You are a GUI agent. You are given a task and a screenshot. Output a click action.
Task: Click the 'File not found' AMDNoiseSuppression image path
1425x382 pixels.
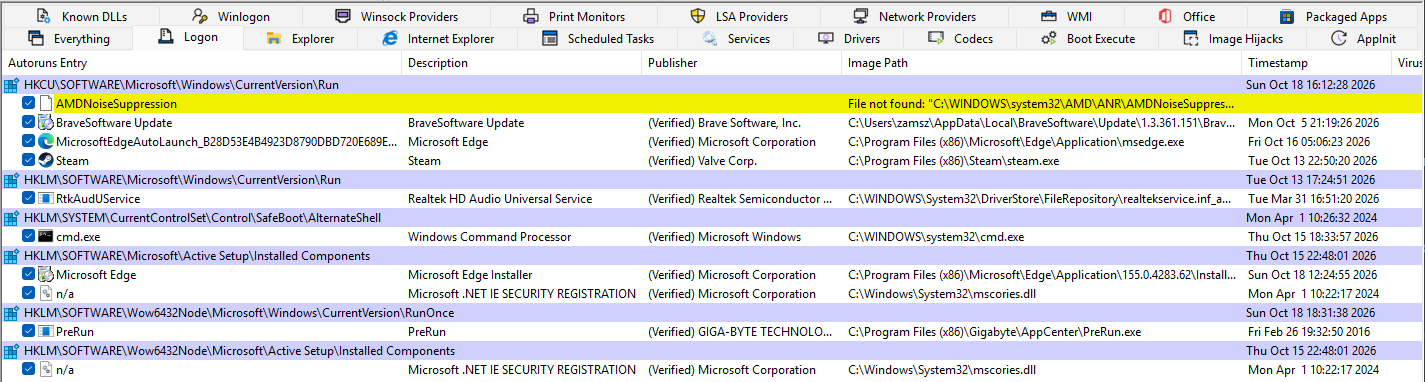1041,104
